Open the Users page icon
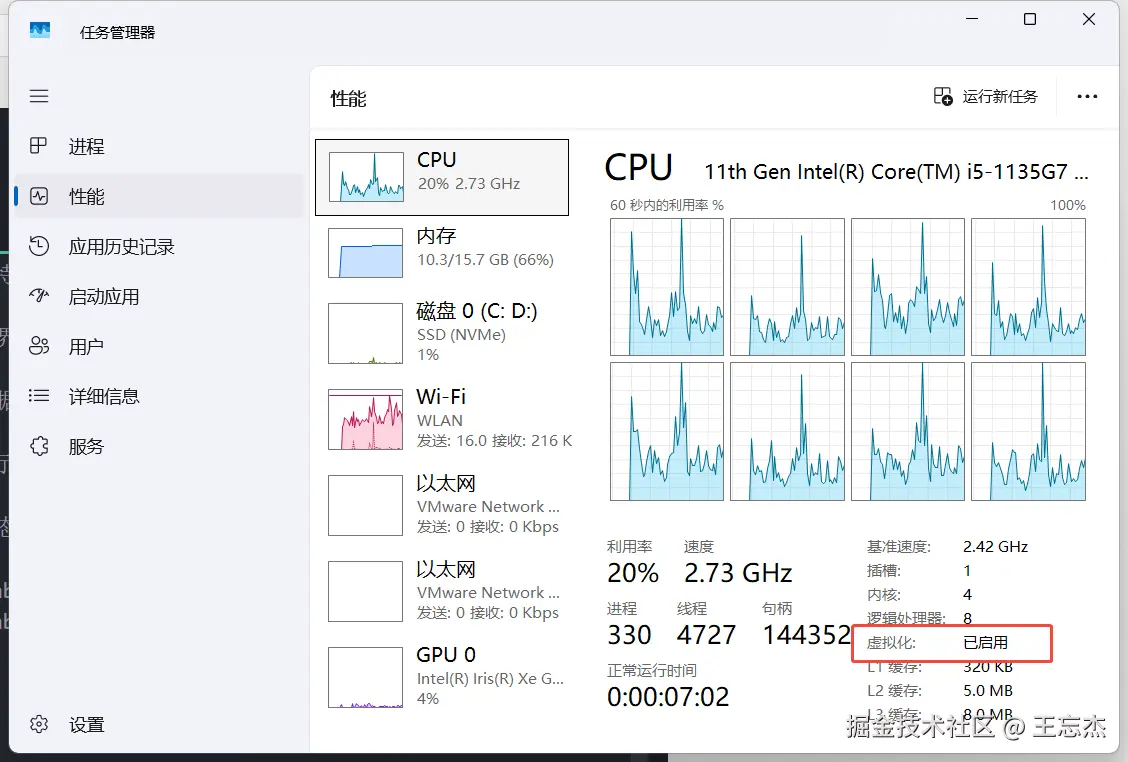This screenshot has height=762, width=1128. click(x=39, y=346)
